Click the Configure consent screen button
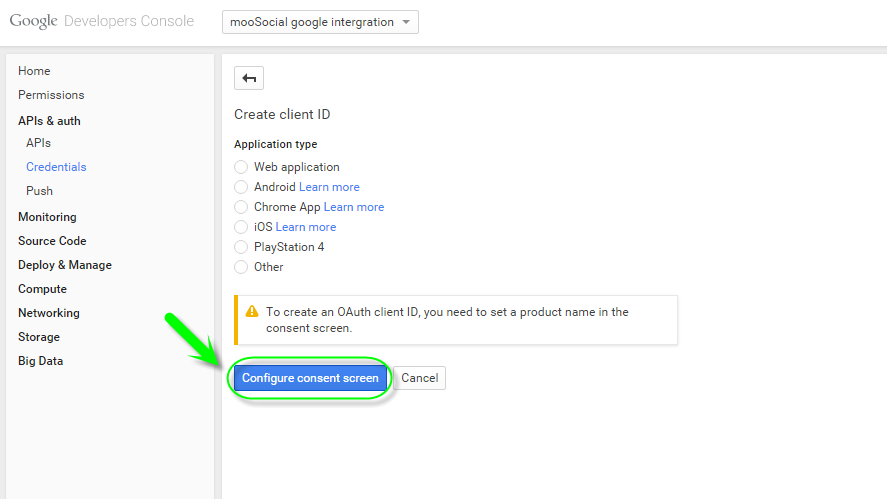 310,378
